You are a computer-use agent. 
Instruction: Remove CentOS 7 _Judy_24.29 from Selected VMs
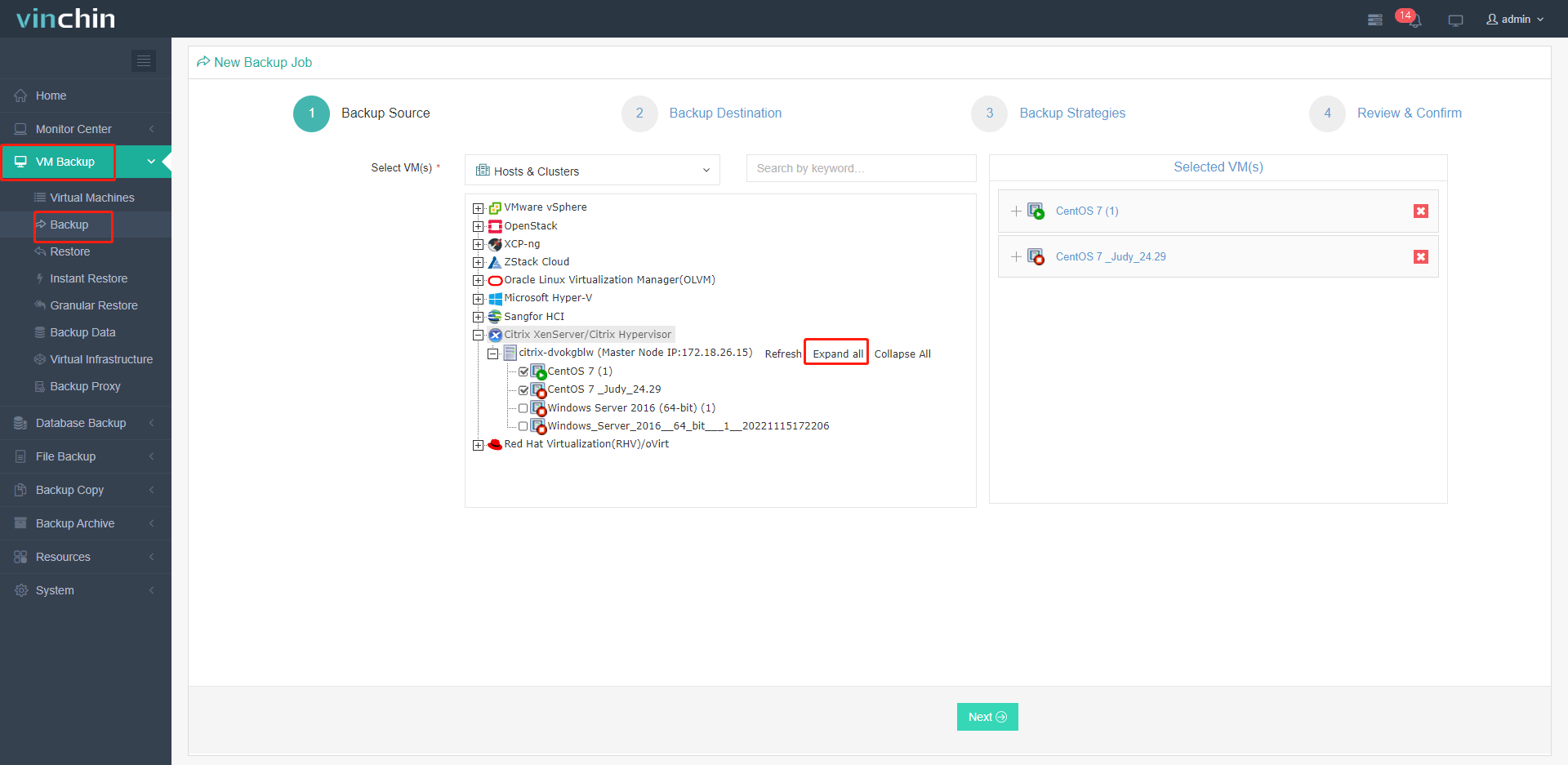pyautogui.click(x=1421, y=256)
